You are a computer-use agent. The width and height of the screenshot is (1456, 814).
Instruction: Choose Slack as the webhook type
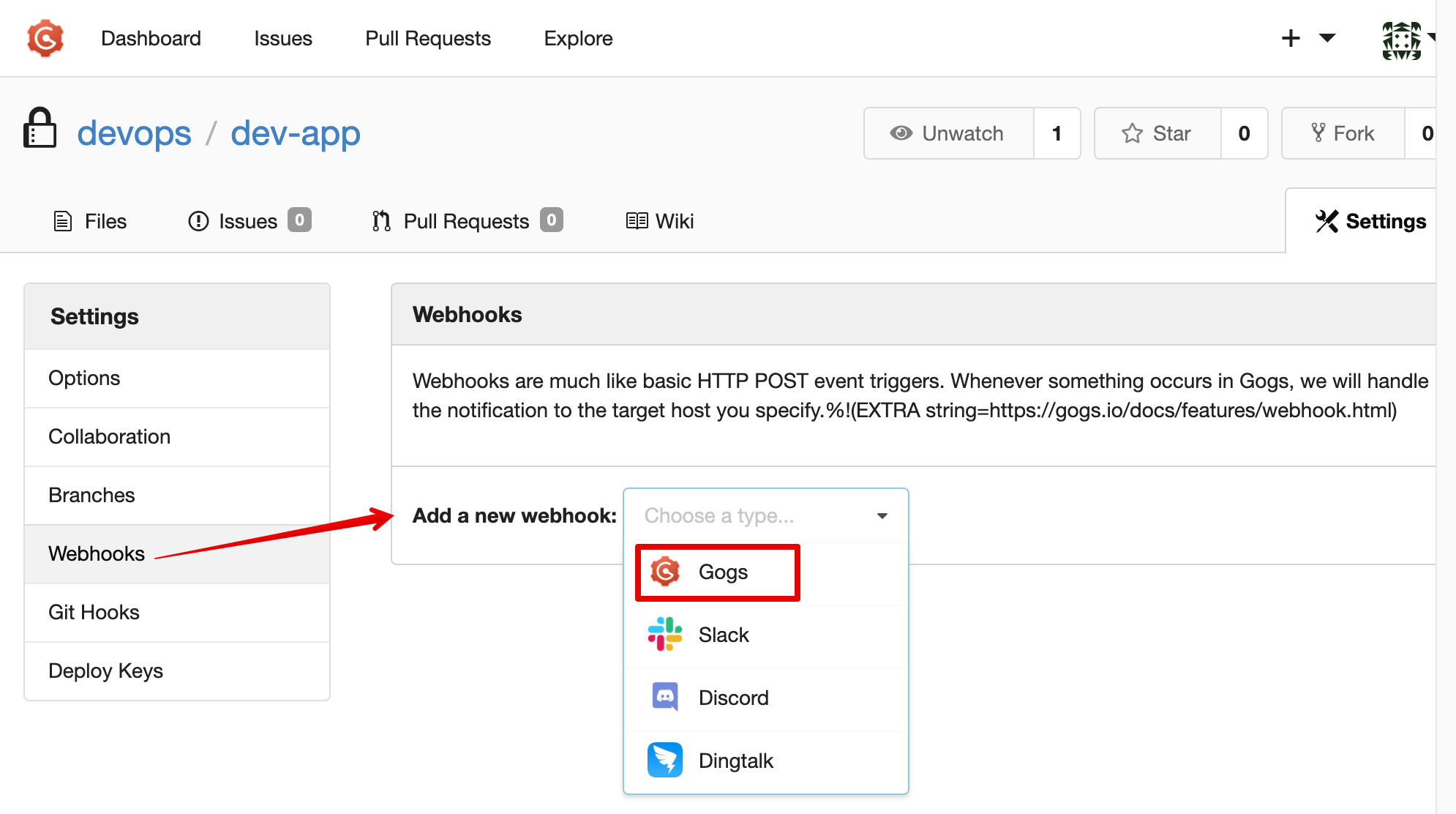pos(766,635)
